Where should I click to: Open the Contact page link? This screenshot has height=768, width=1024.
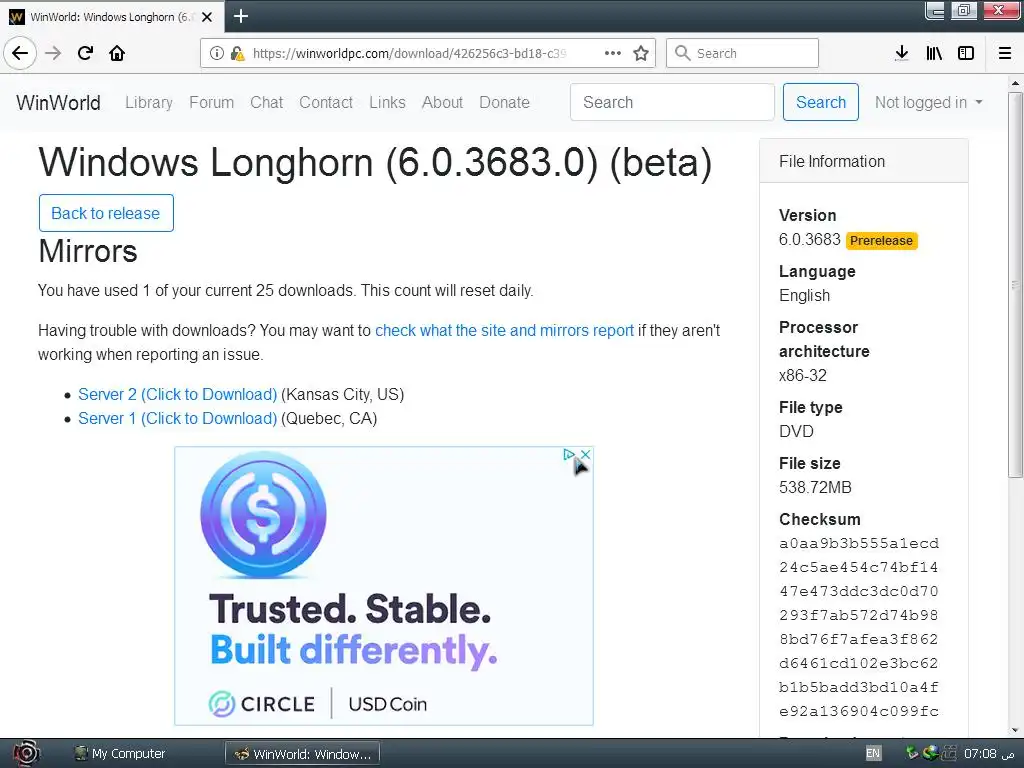326,103
